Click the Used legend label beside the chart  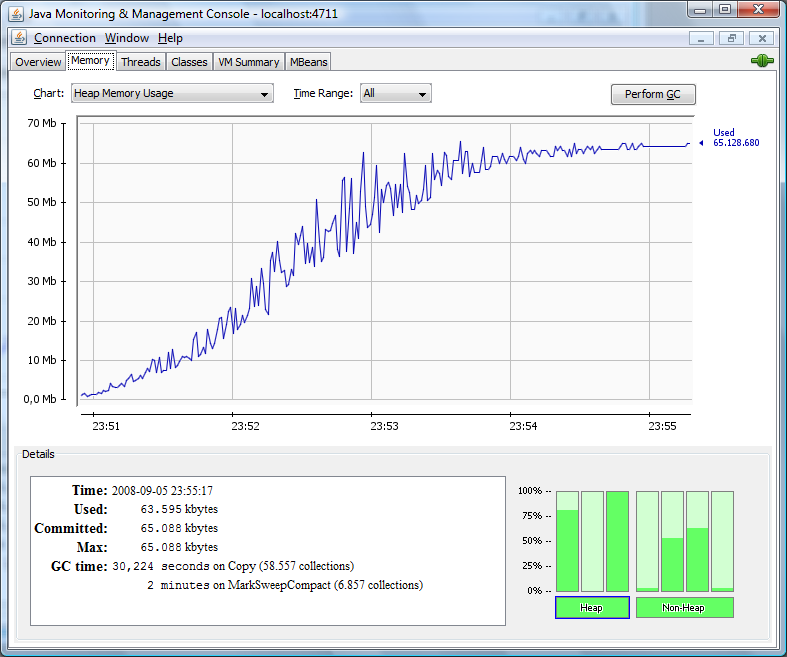724,132
